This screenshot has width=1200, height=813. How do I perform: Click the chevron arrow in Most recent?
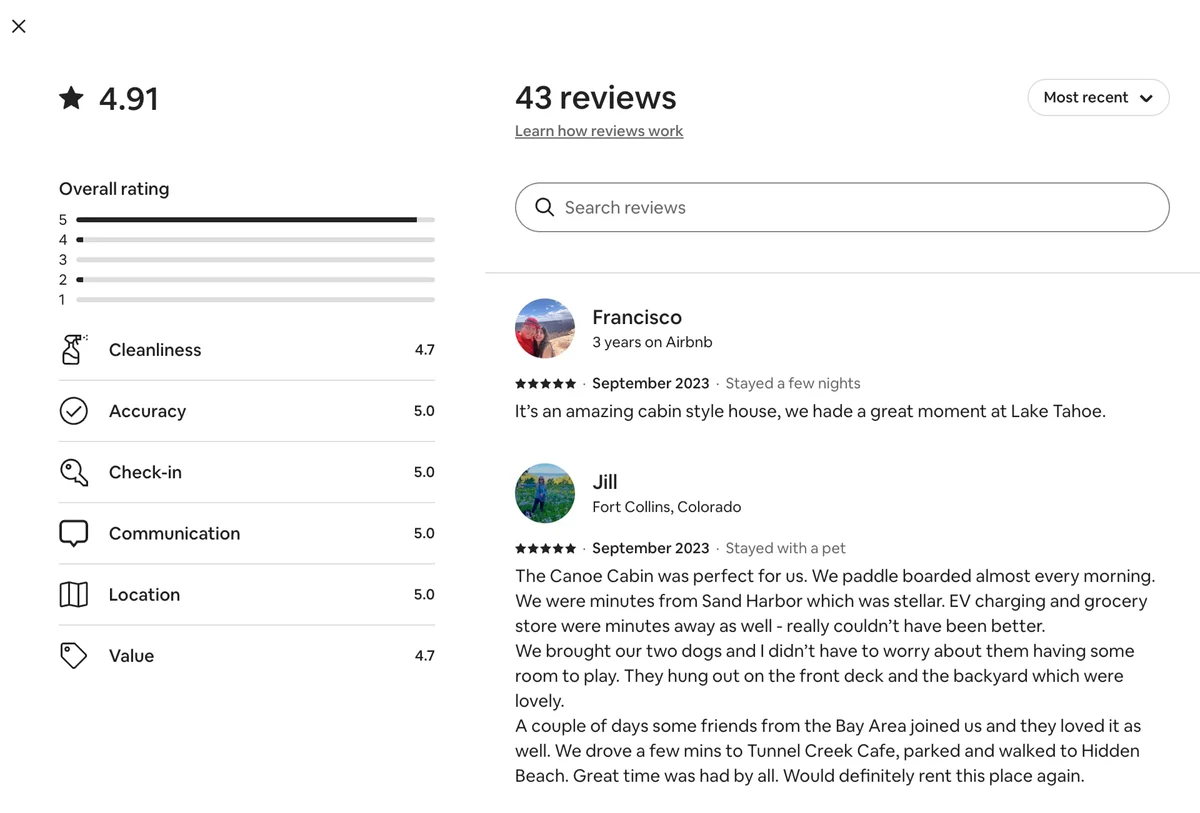click(1146, 98)
